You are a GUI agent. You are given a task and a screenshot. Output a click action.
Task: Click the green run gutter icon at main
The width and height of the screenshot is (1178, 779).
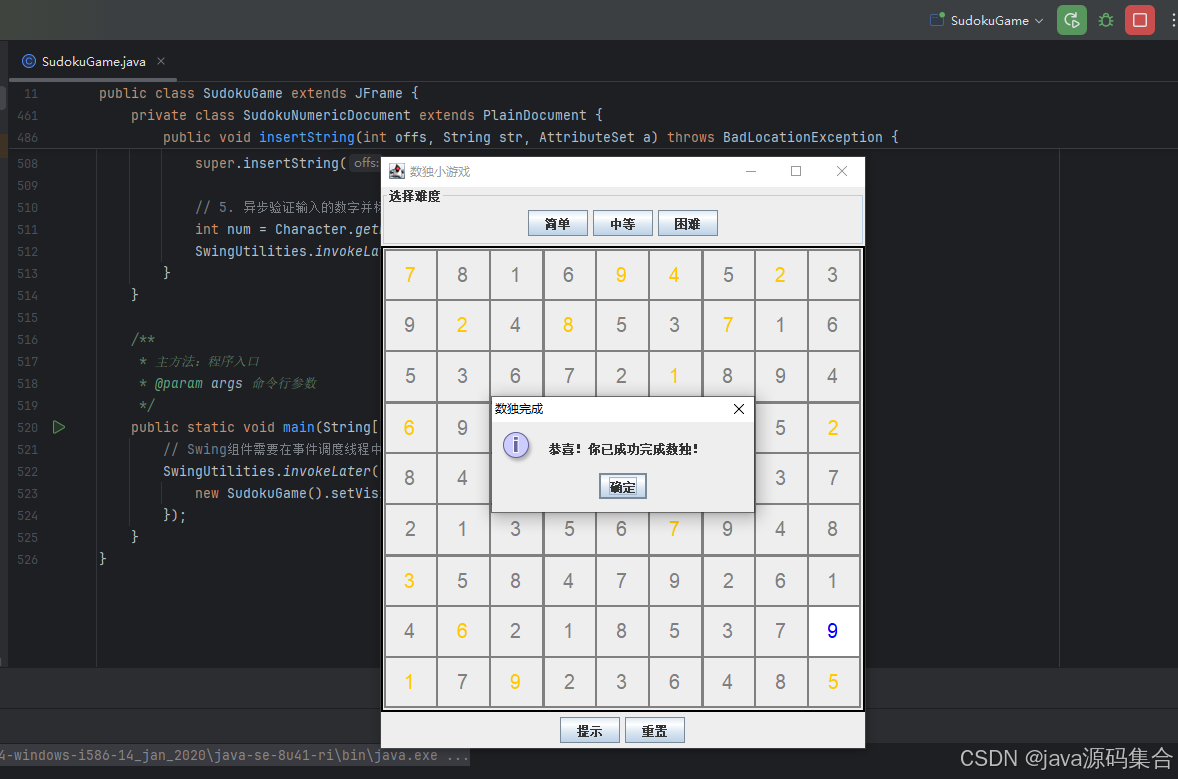(x=59, y=427)
